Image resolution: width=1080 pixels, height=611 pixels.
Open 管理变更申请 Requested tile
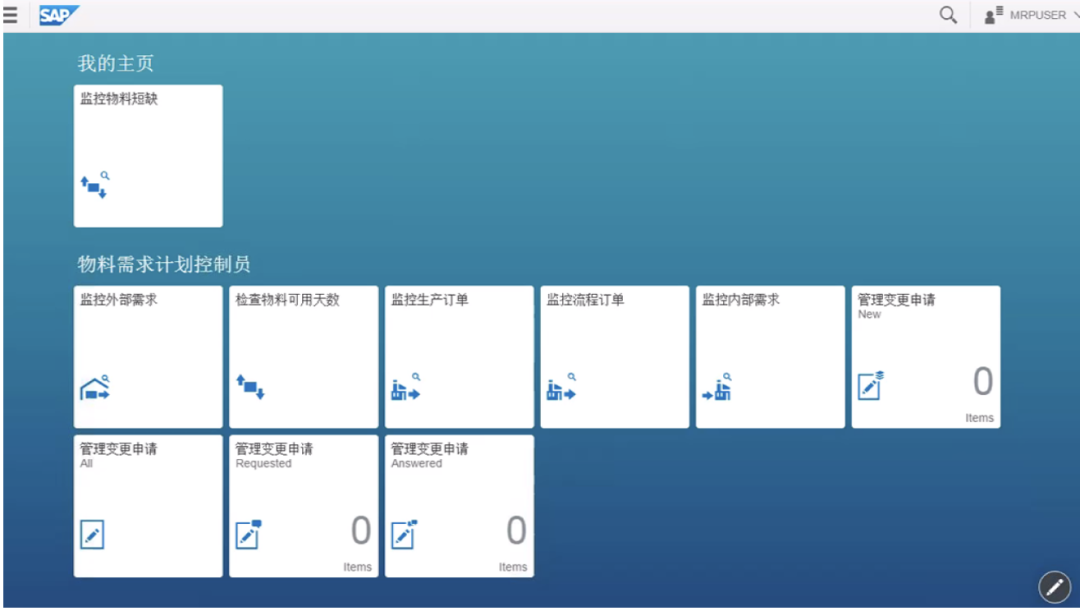(303, 506)
